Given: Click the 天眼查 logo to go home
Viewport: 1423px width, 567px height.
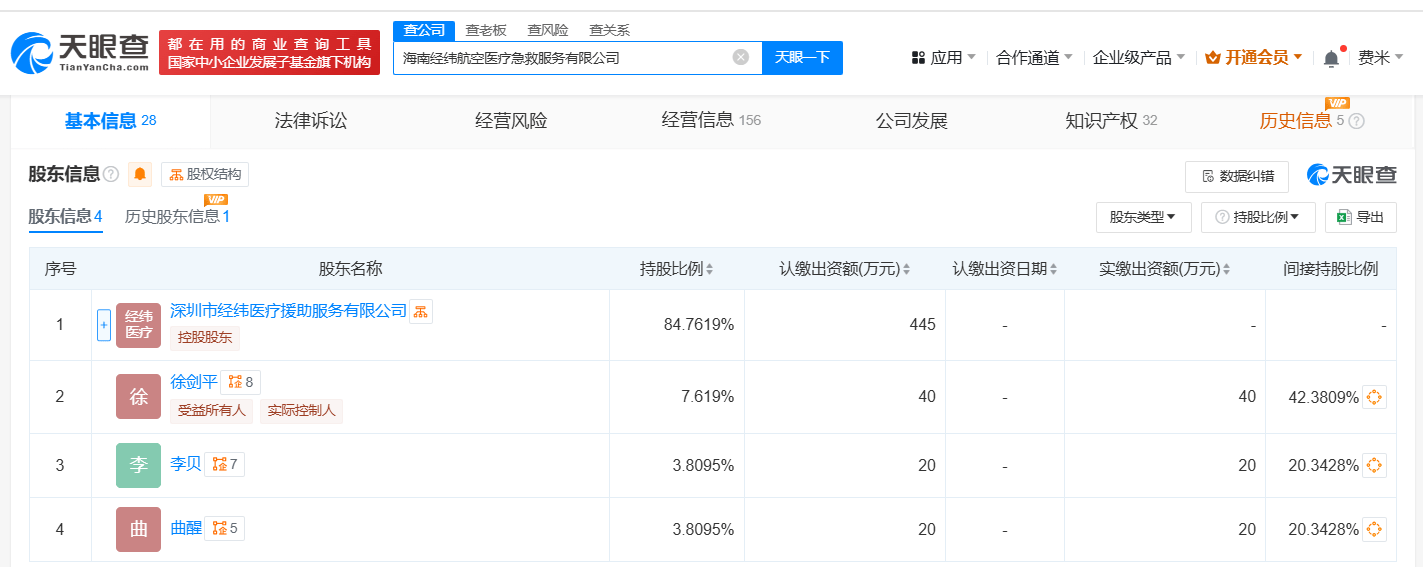Looking at the screenshot, I should [x=80, y=52].
